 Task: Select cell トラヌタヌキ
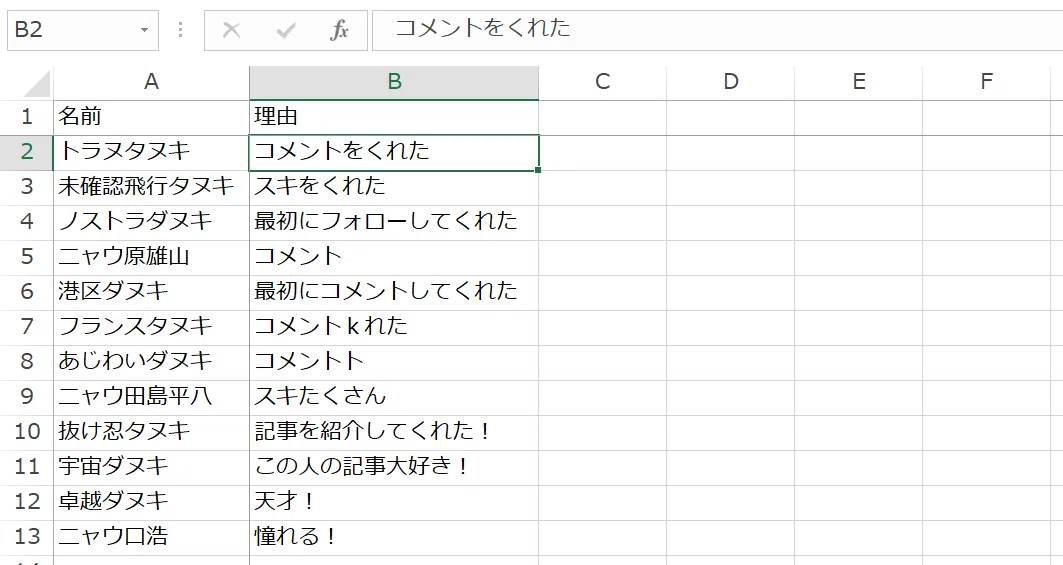coord(151,151)
